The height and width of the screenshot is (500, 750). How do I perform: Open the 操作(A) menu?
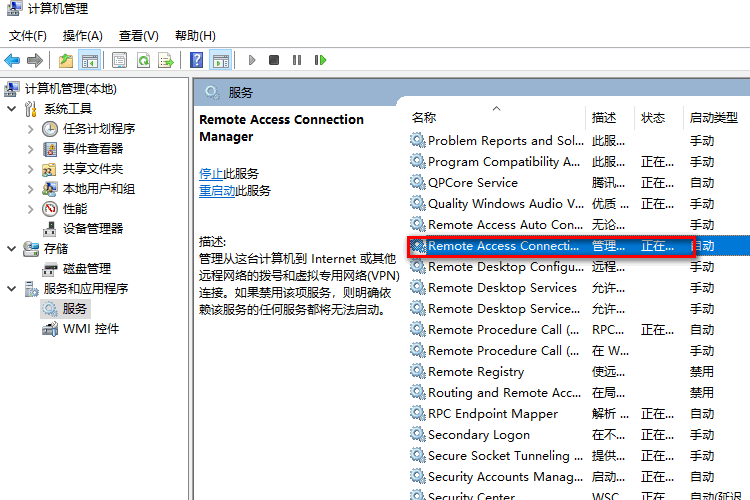tap(83, 36)
